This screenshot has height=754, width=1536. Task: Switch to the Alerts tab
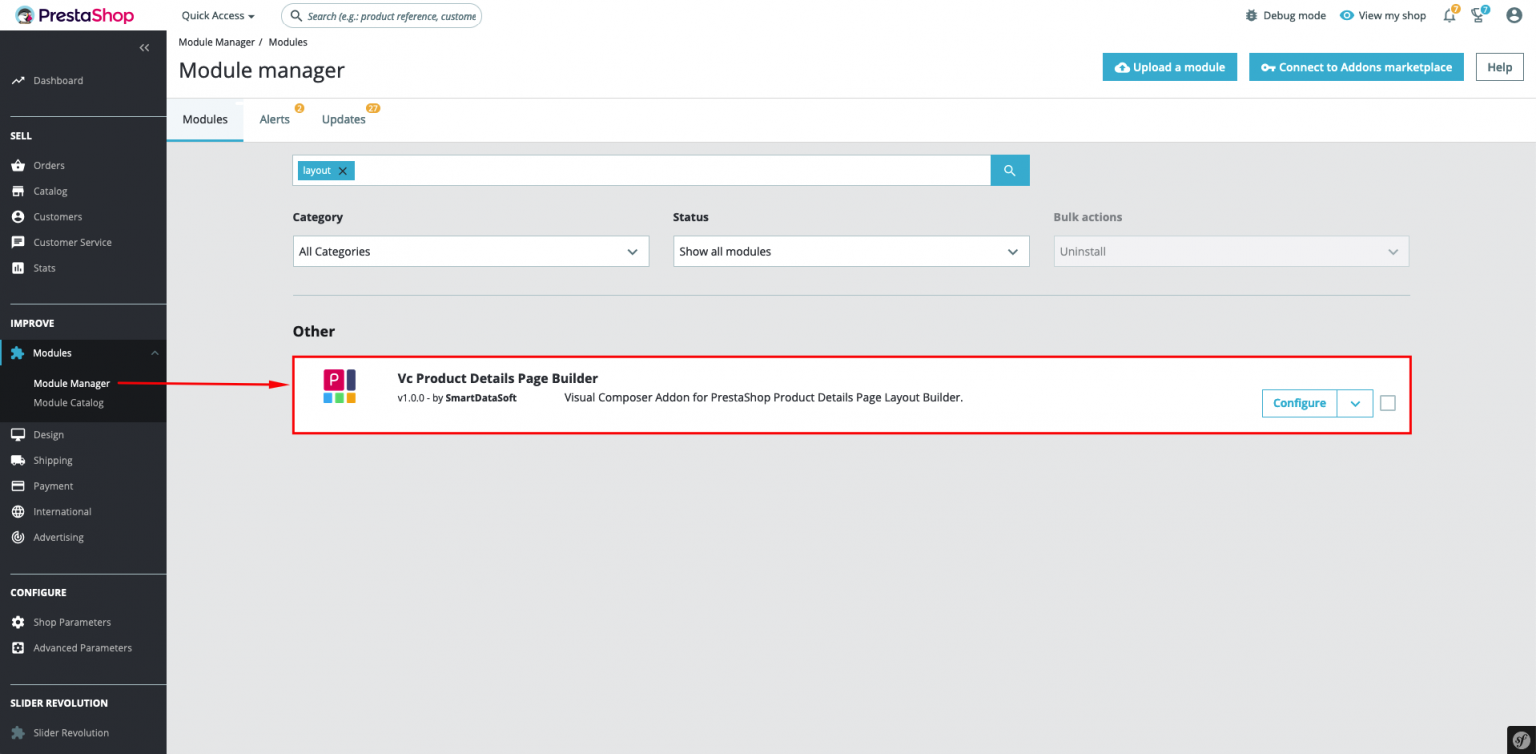click(x=274, y=119)
